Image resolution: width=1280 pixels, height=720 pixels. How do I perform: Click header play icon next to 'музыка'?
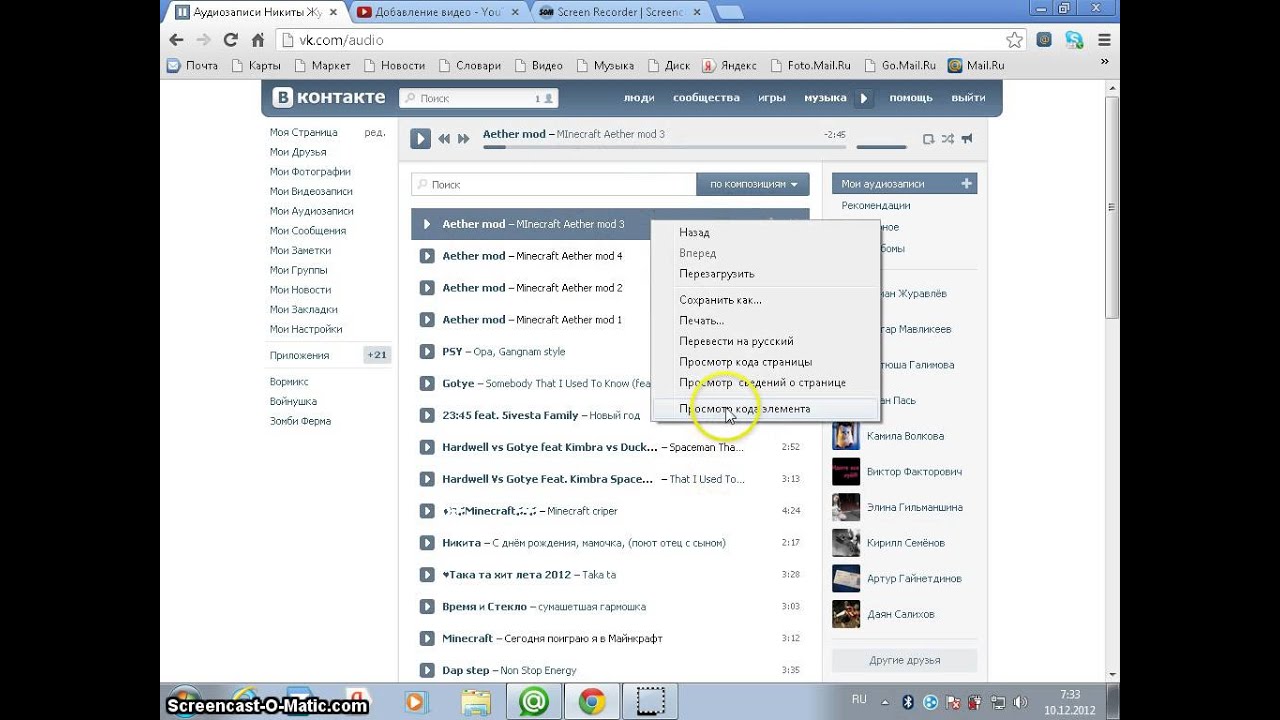pyautogui.click(x=865, y=98)
